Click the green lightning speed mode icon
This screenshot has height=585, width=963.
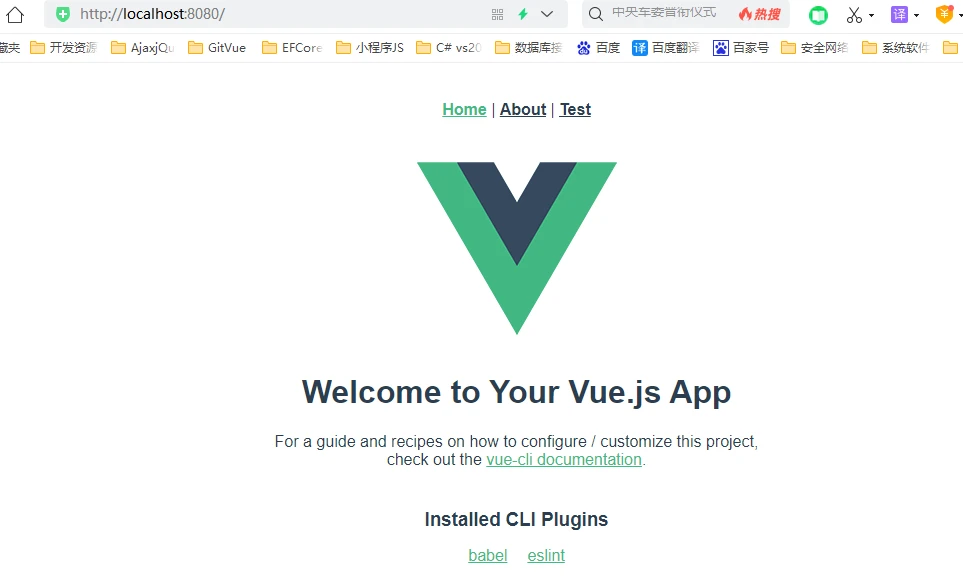point(522,14)
